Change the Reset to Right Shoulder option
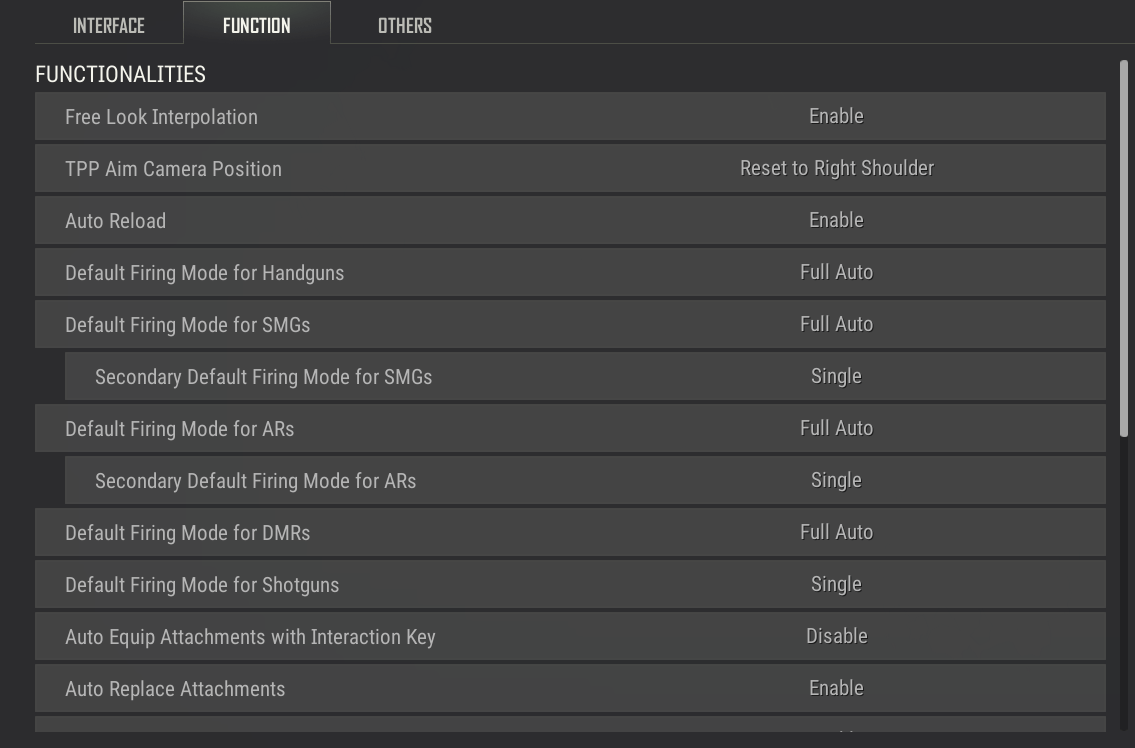1135x748 pixels. pyautogui.click(x=836, y=168)
